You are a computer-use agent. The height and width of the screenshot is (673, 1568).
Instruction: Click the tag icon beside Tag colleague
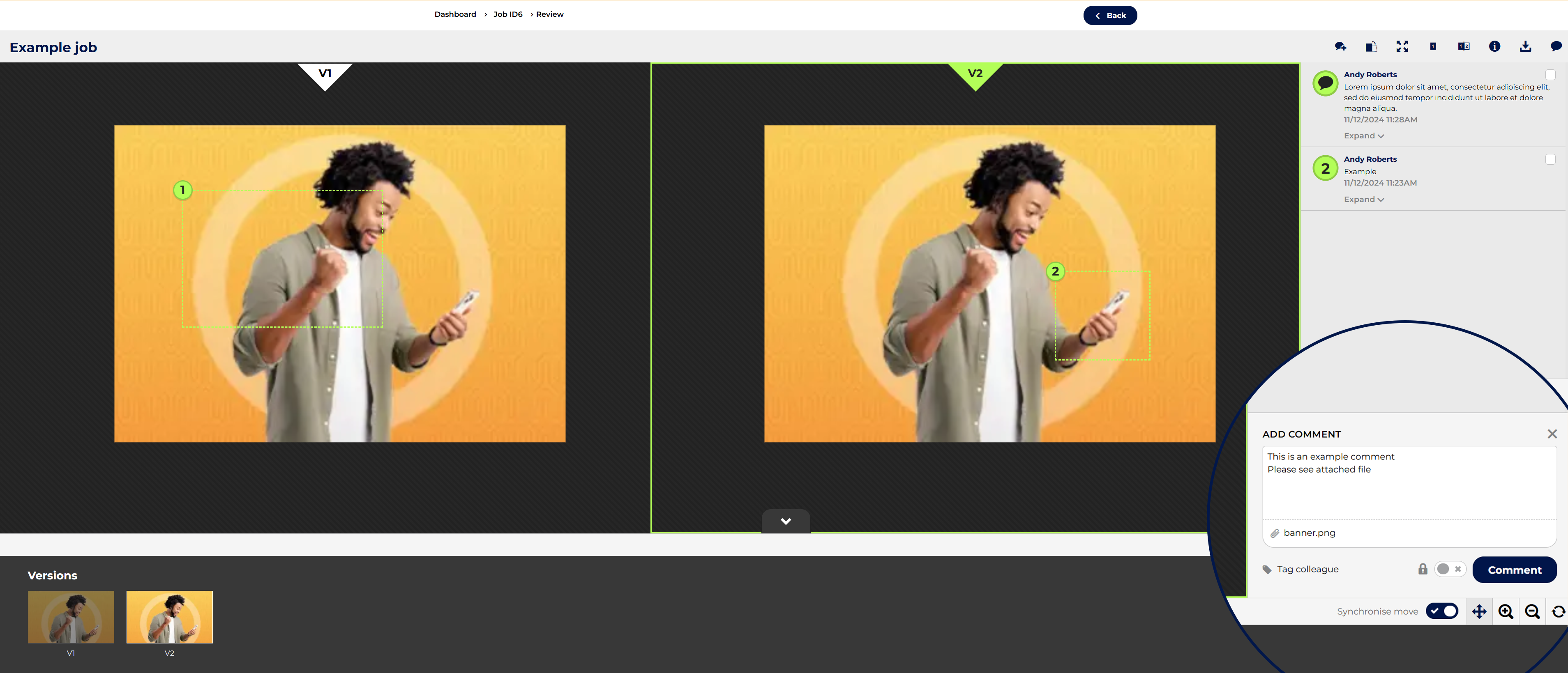coord(1267,570)
